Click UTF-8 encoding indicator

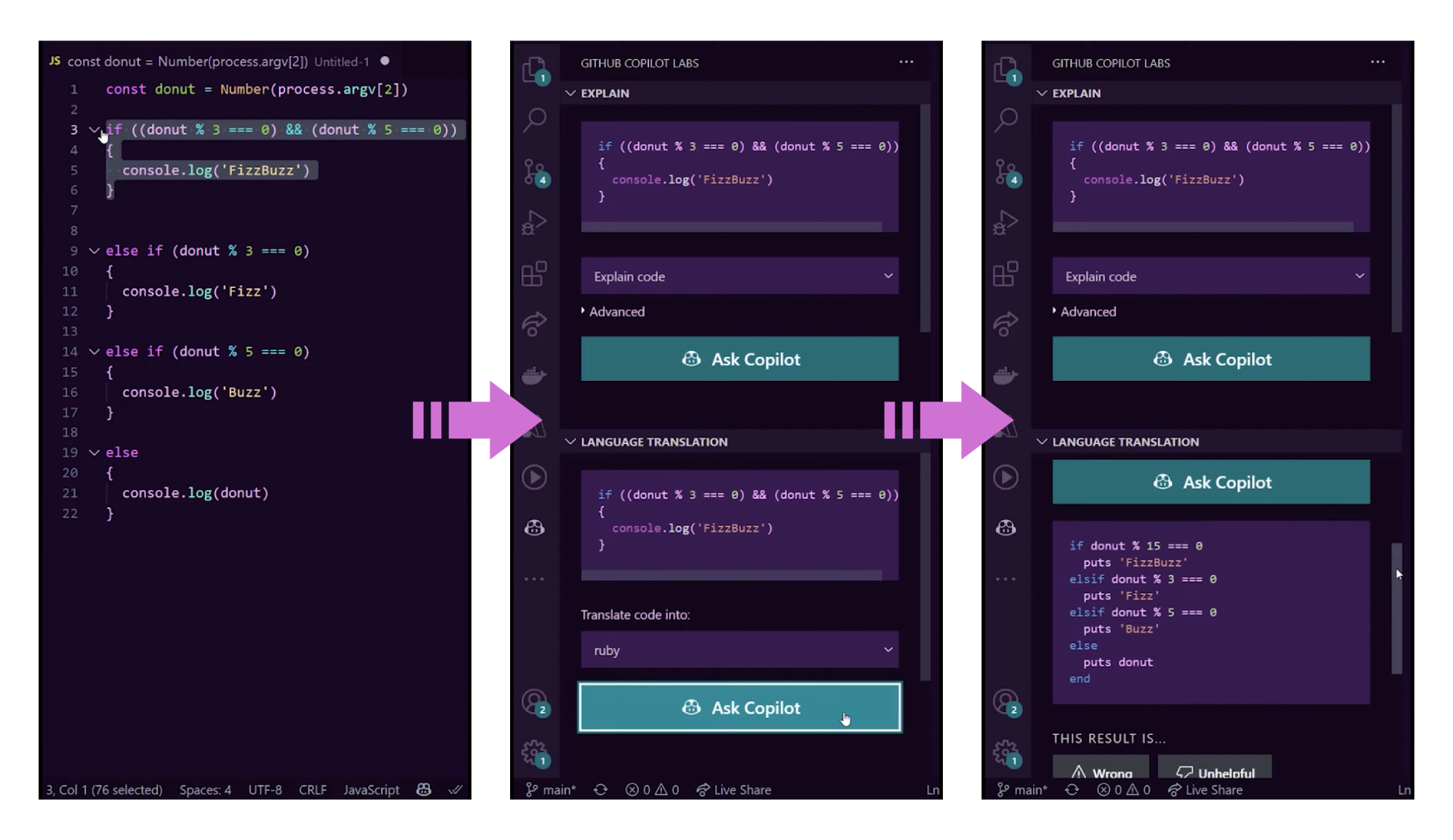[265, 790]
